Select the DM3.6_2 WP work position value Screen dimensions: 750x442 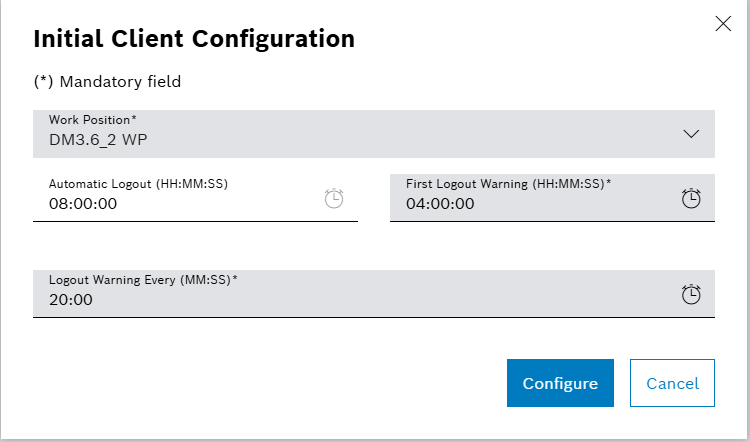click(x=99, y=141)
